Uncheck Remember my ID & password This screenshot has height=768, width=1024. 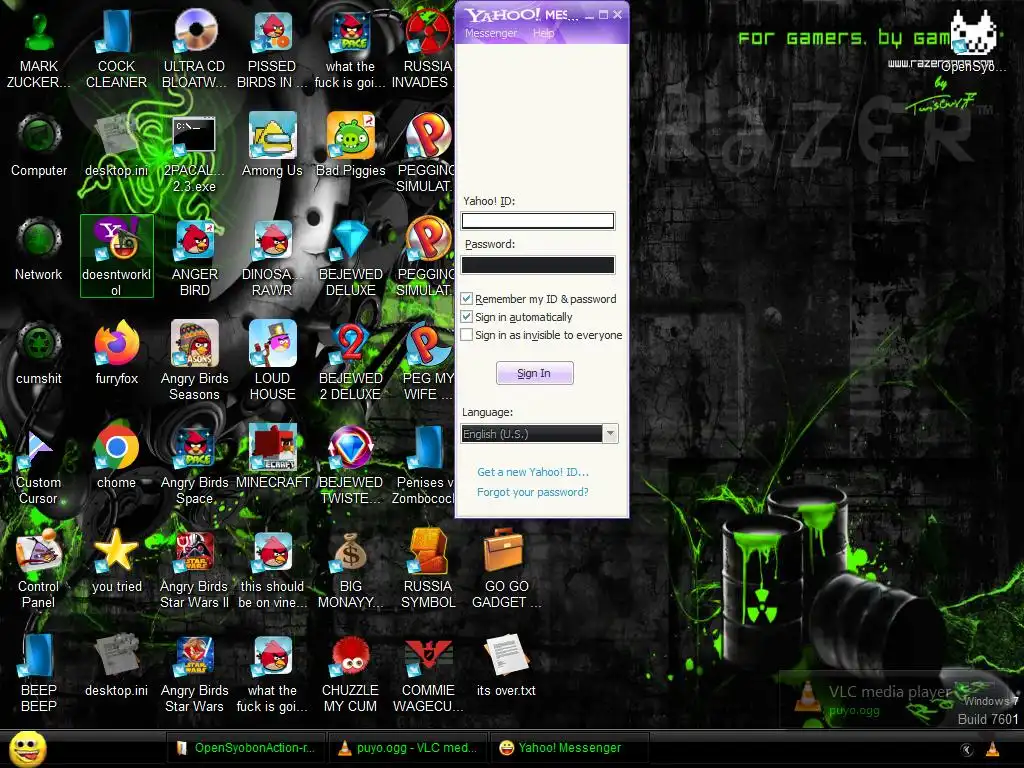click(466, 299)
